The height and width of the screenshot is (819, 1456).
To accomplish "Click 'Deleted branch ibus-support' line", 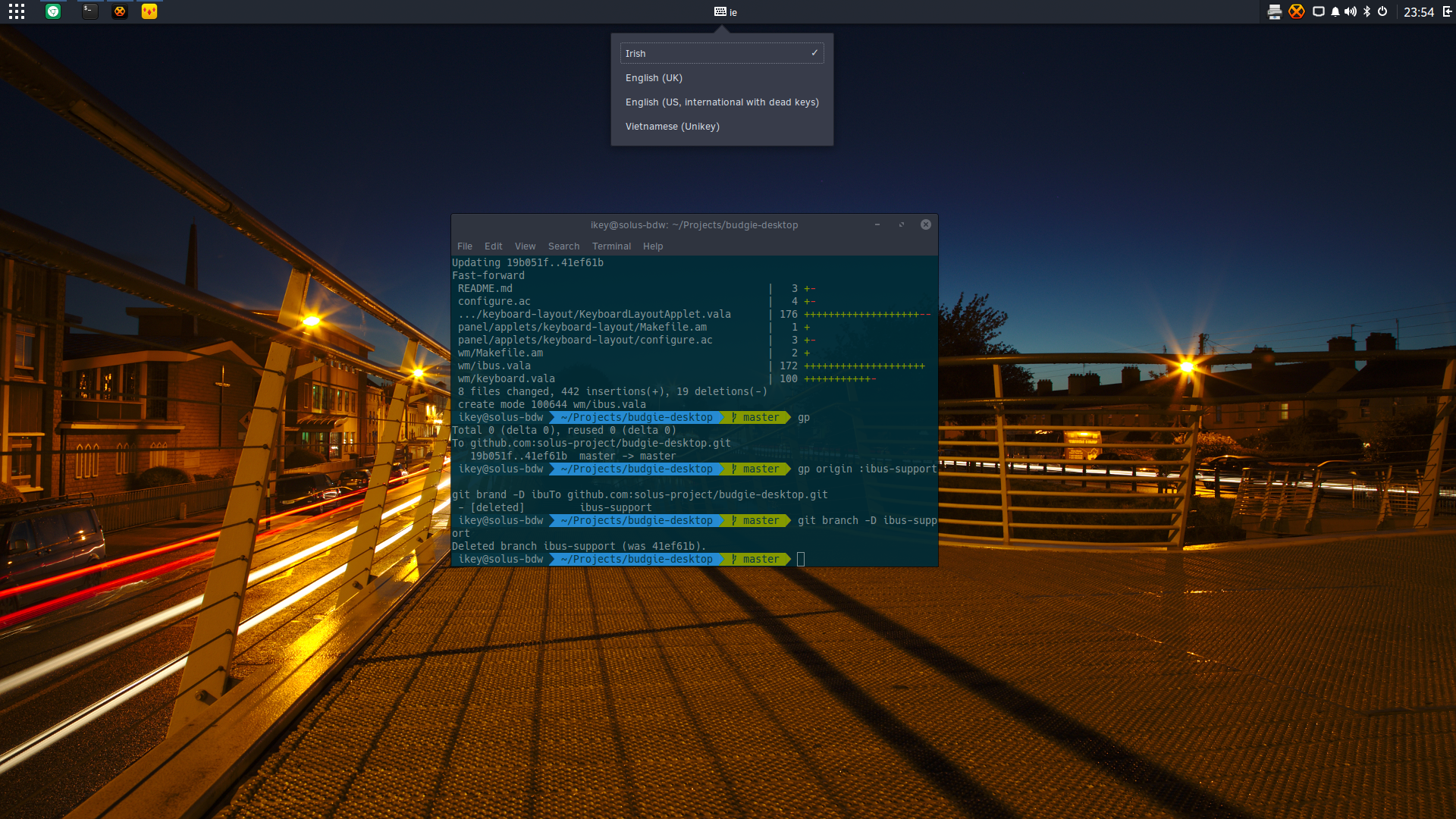I will pyautogui.click(x=579, y=547).
